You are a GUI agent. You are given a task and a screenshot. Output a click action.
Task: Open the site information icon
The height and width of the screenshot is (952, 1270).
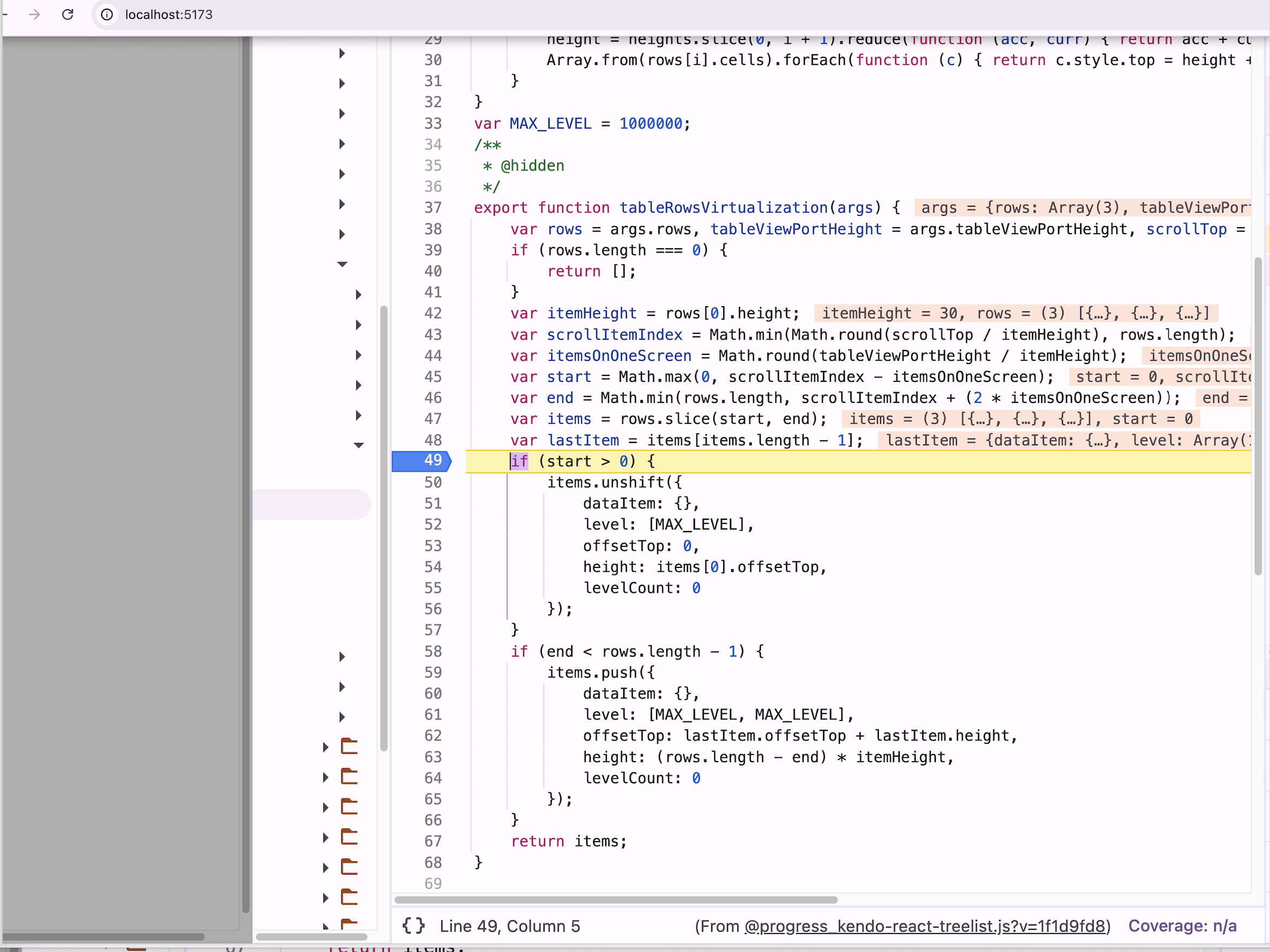click(x=107, y=15)
